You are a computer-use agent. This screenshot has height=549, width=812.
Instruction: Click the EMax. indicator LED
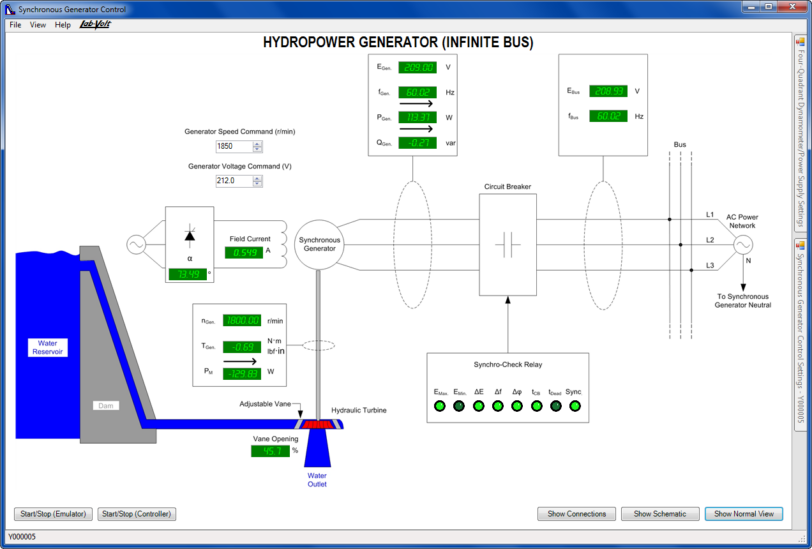(x=440, y=407)
